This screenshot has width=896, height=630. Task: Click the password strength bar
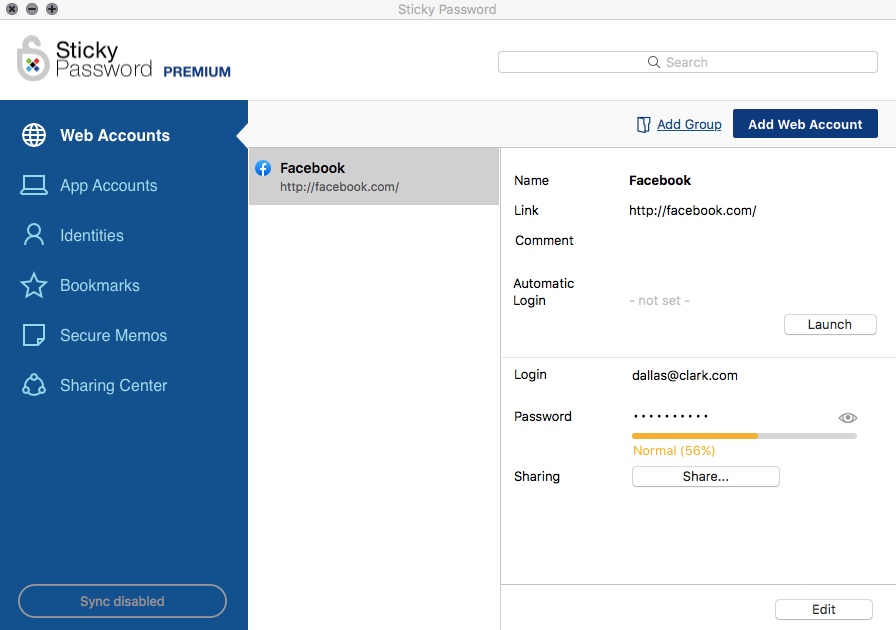tap(744, 434)
